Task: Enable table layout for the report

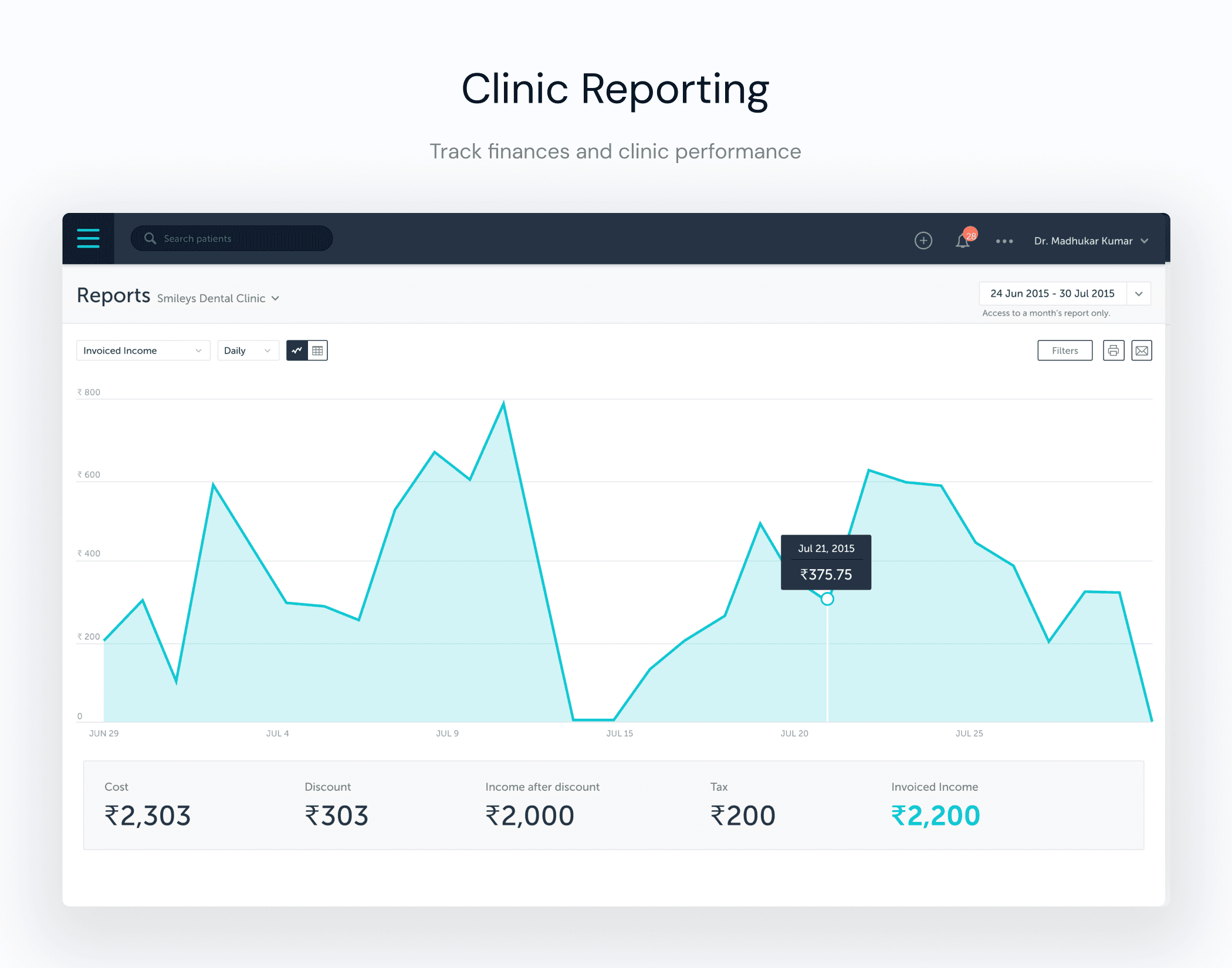Action: coord(317,350)
